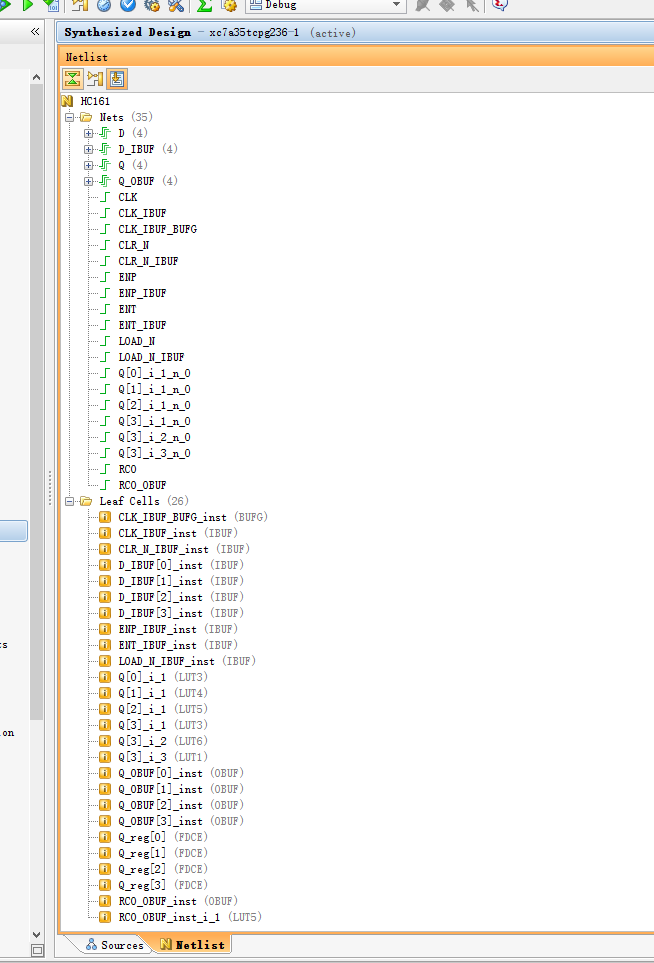
Task: Click the Synthesized Design title bar
Action: tap(356, 33)
